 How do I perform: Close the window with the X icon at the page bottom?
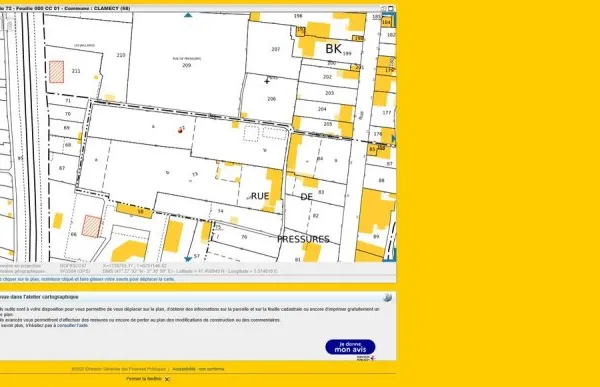tap(167, 379)
